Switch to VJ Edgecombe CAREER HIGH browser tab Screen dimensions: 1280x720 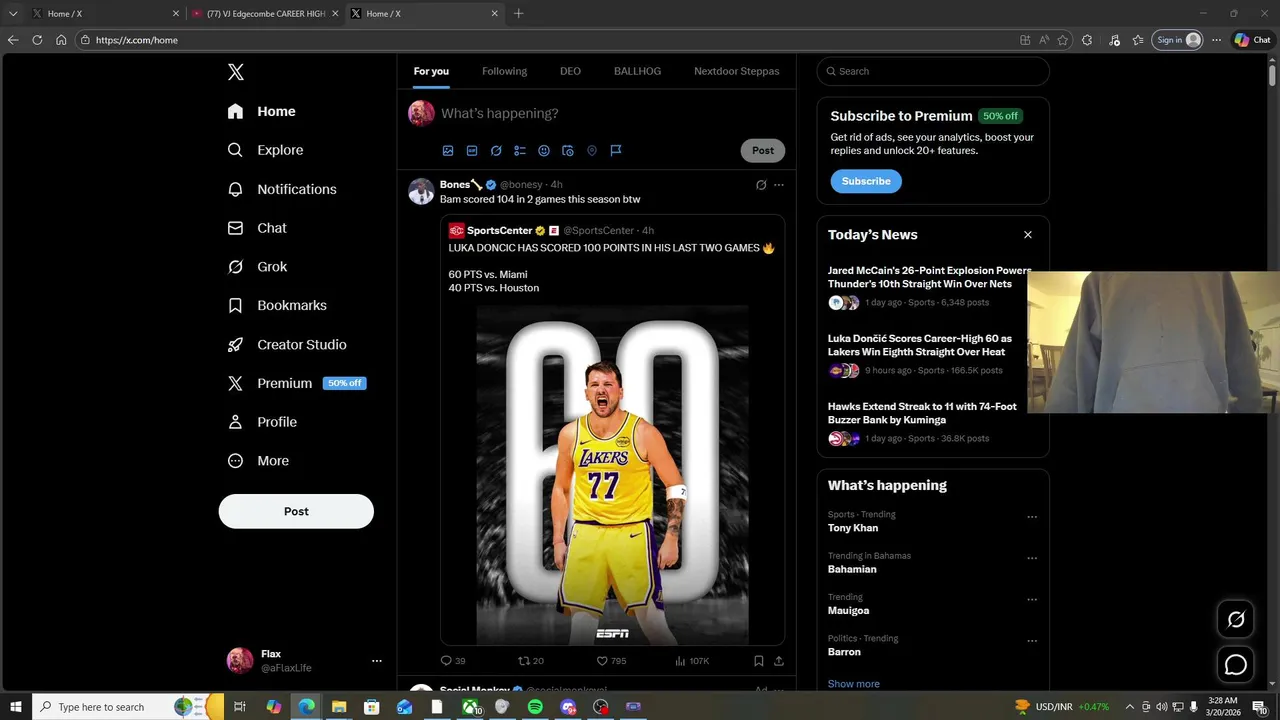[265, 14]
